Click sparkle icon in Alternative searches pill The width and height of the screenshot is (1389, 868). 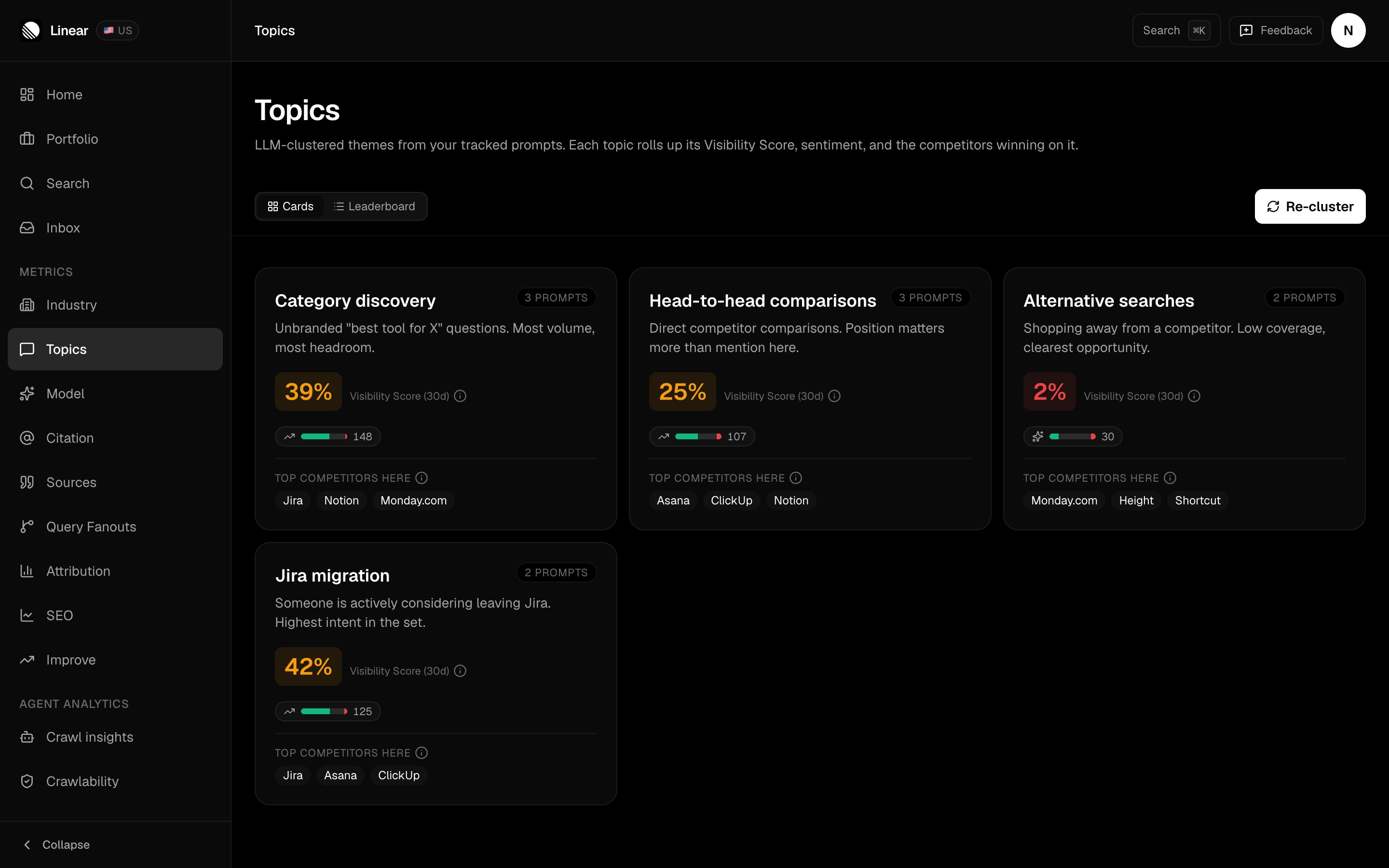pos(1038,436)
